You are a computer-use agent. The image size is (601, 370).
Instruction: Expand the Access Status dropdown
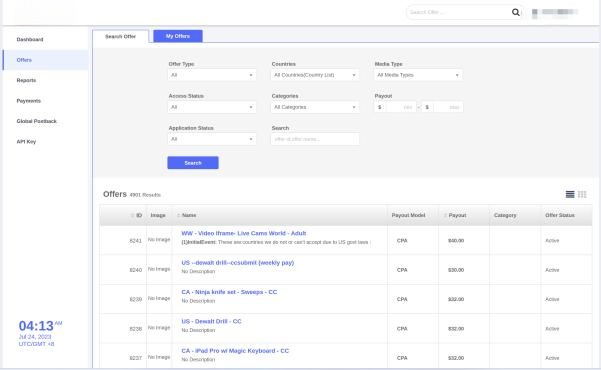pyautogui.click(x=212, y=107)
